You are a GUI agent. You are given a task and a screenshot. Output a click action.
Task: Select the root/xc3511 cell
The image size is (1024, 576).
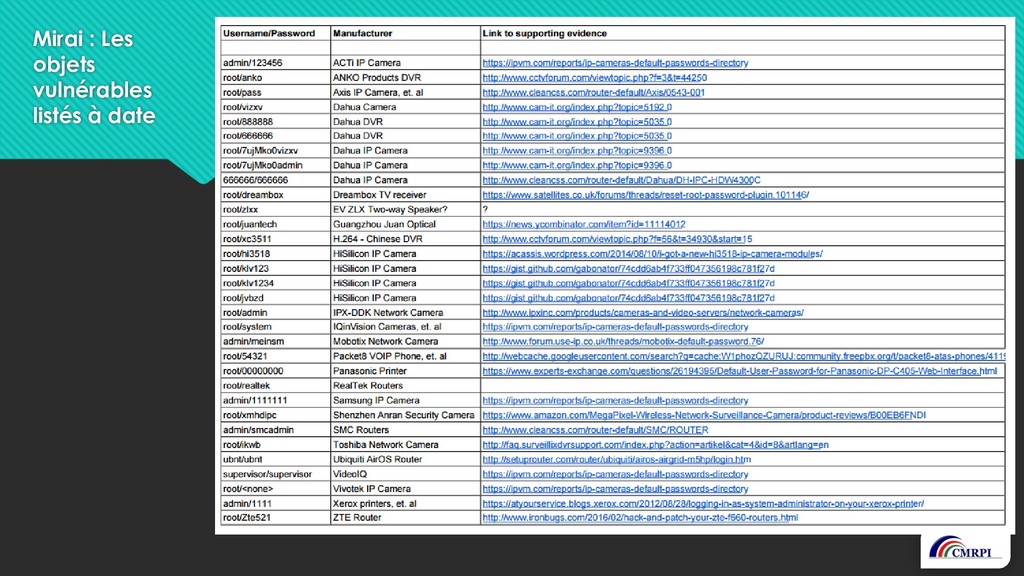click(276, 239)
